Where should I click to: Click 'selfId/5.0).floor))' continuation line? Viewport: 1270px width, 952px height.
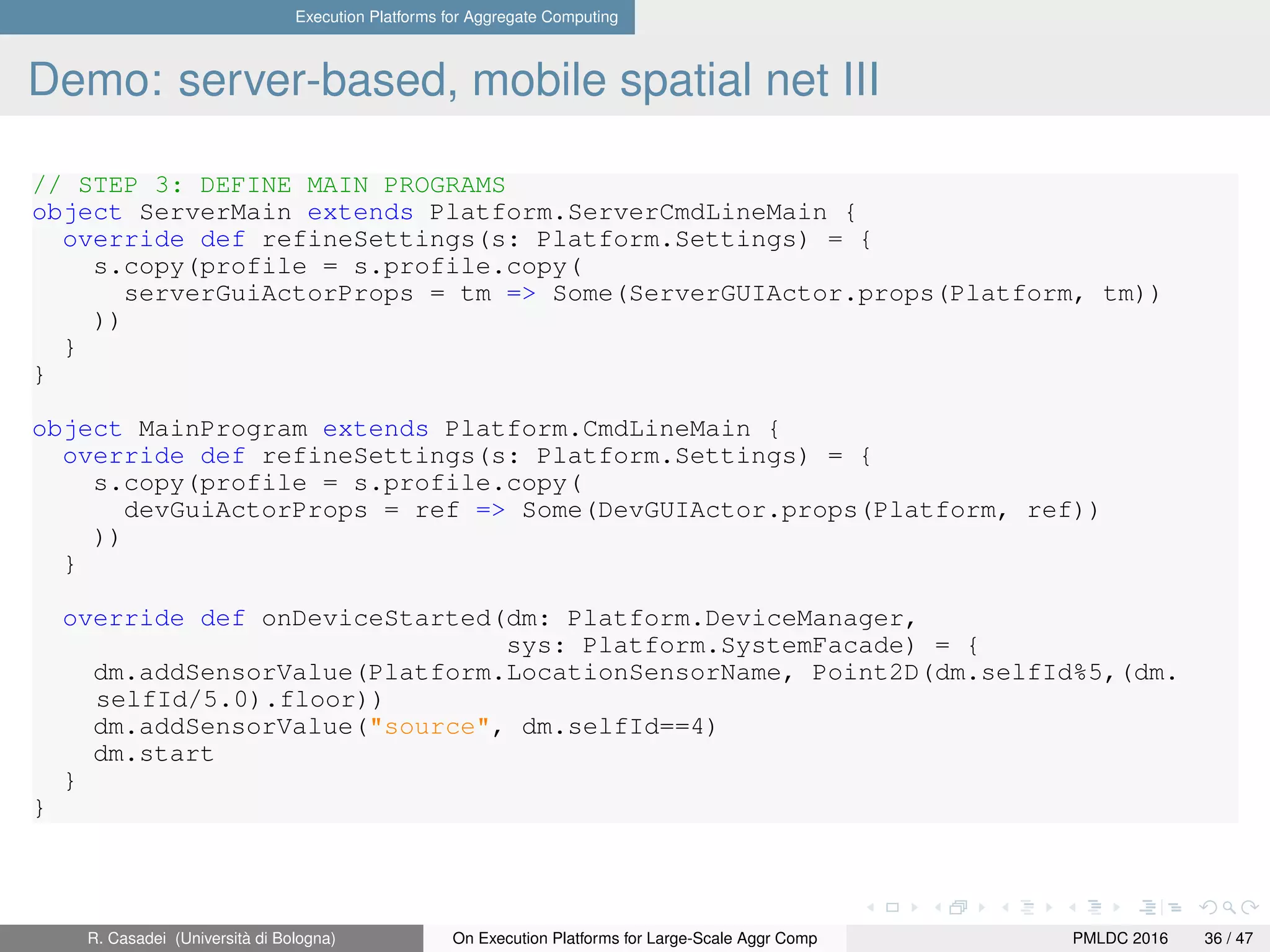pos(239,700)
